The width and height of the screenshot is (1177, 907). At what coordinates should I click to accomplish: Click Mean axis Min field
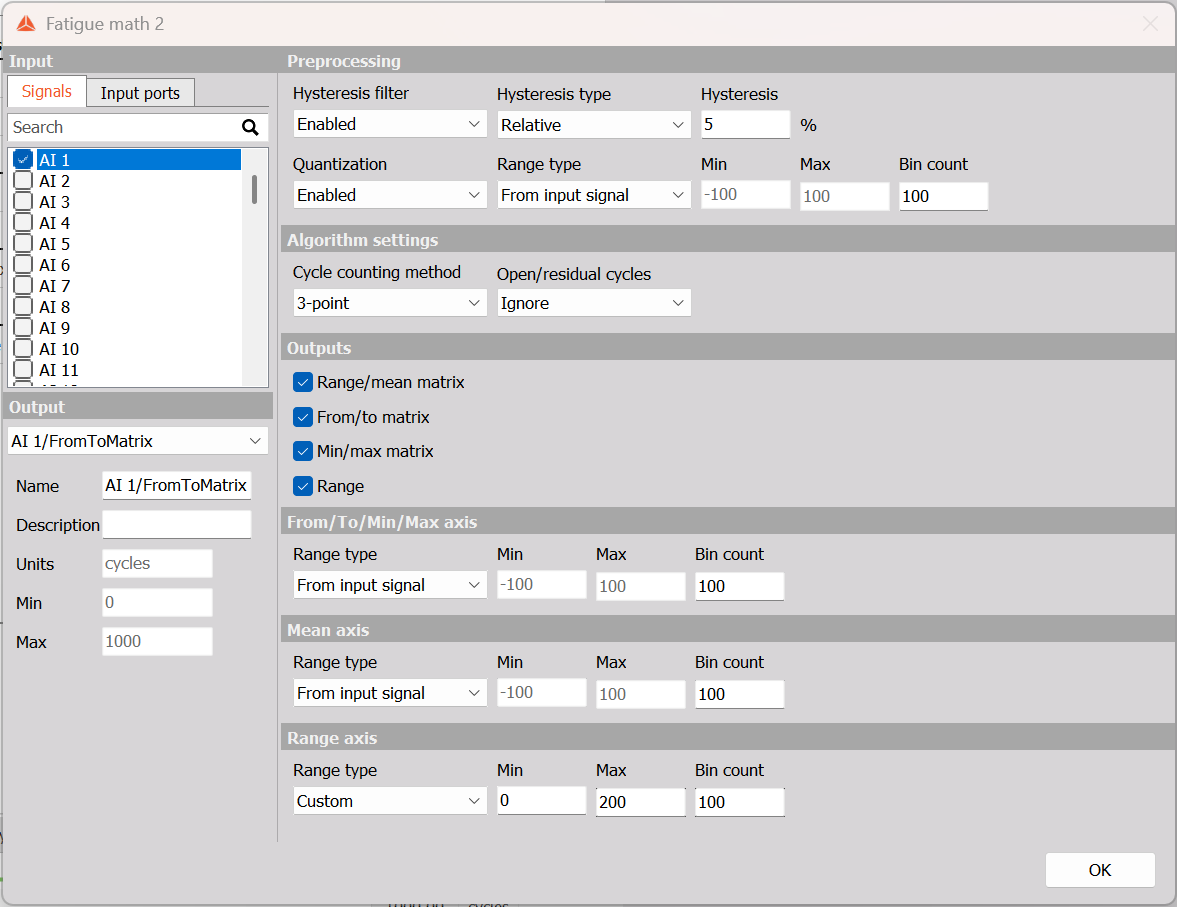pyautogui.click(x=541, y=692)
